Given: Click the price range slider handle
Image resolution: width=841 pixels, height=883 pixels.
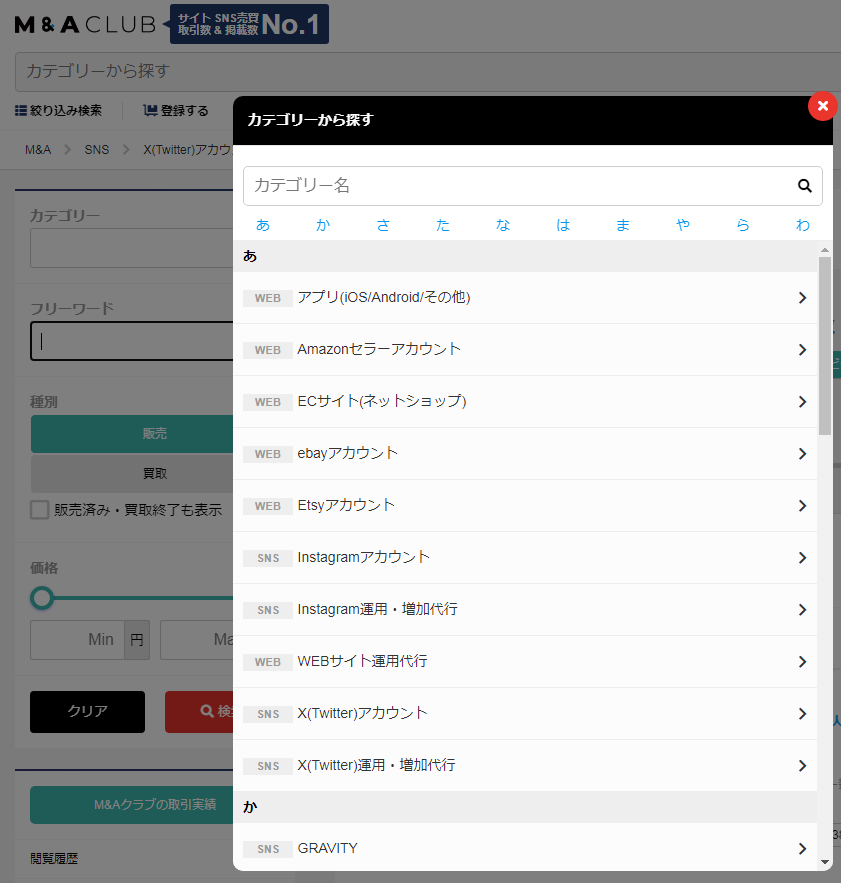Looking at the screenshot, I should (42, 598).
